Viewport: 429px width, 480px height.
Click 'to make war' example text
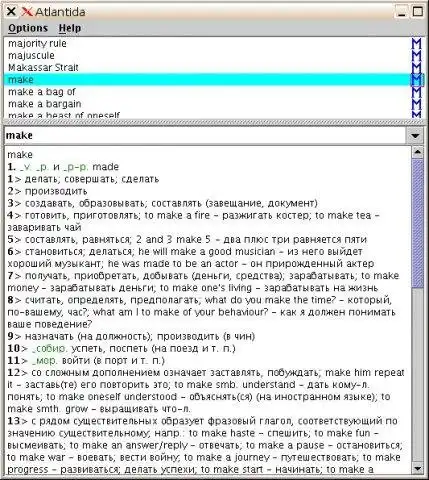click(x=36, y=457)
